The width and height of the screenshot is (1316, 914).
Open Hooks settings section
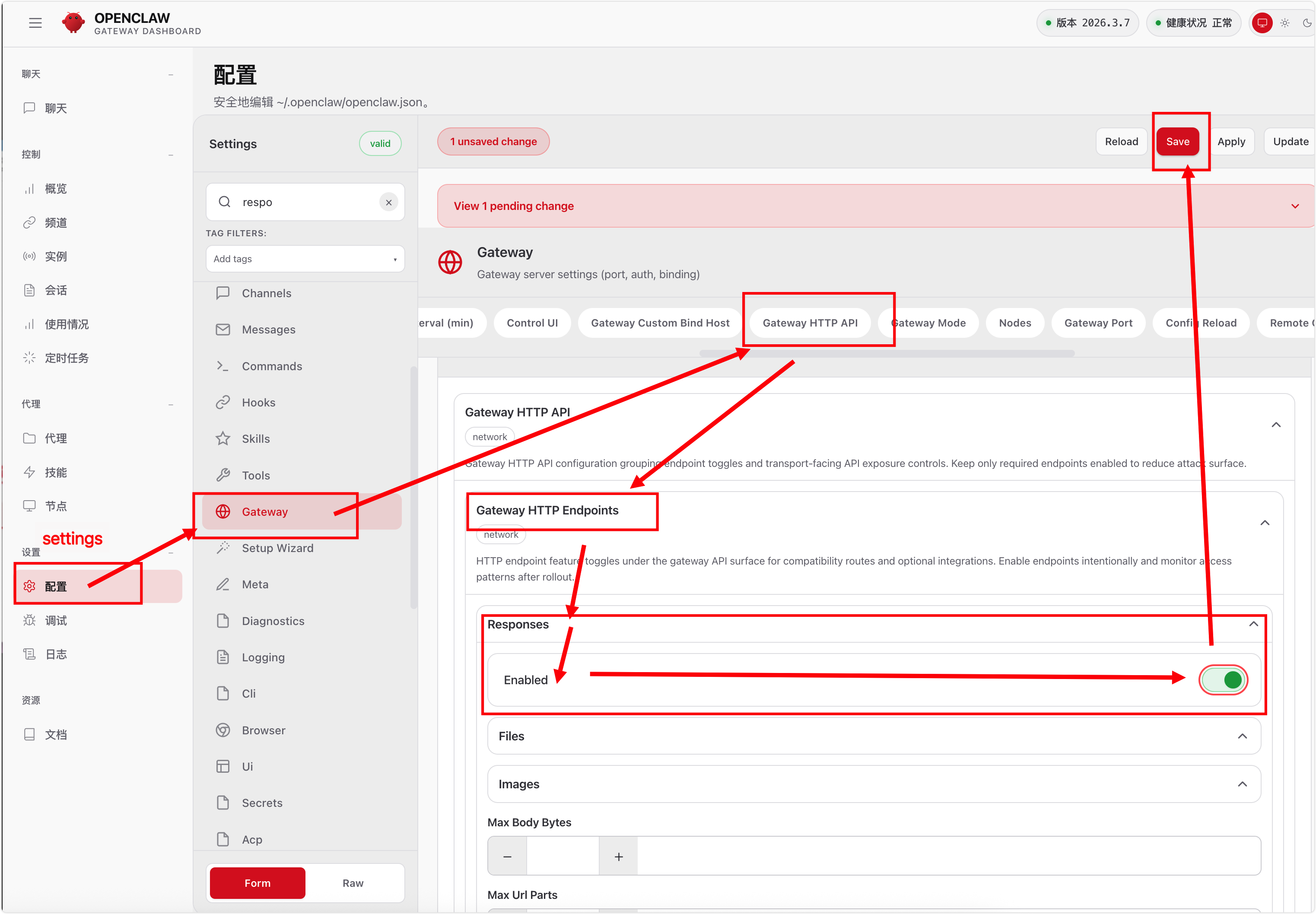[258, 403]
